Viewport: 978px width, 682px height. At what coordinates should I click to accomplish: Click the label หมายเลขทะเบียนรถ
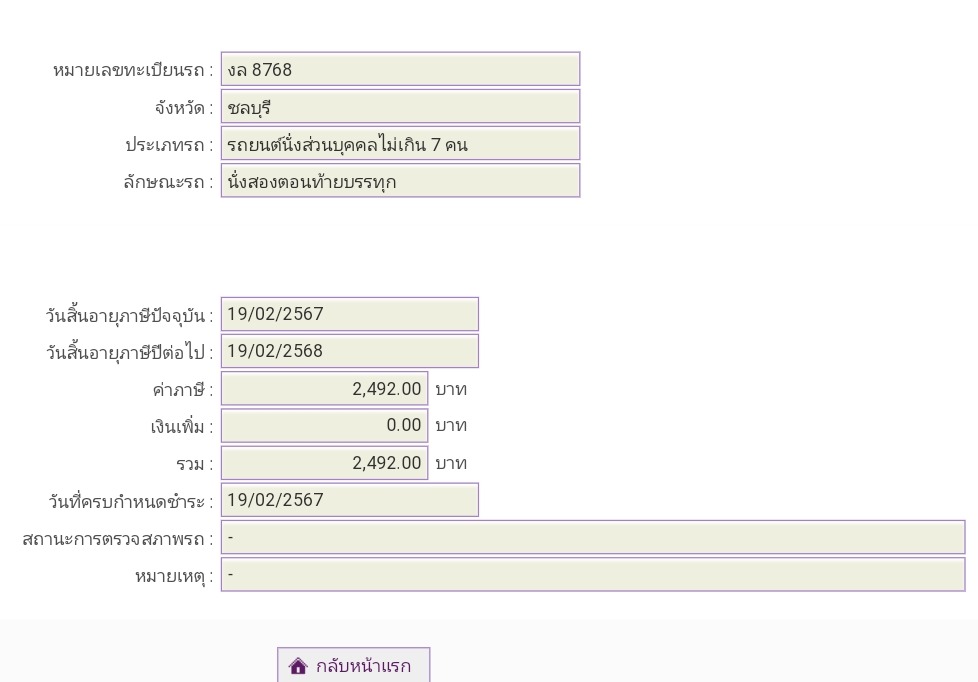coord(133,71)
